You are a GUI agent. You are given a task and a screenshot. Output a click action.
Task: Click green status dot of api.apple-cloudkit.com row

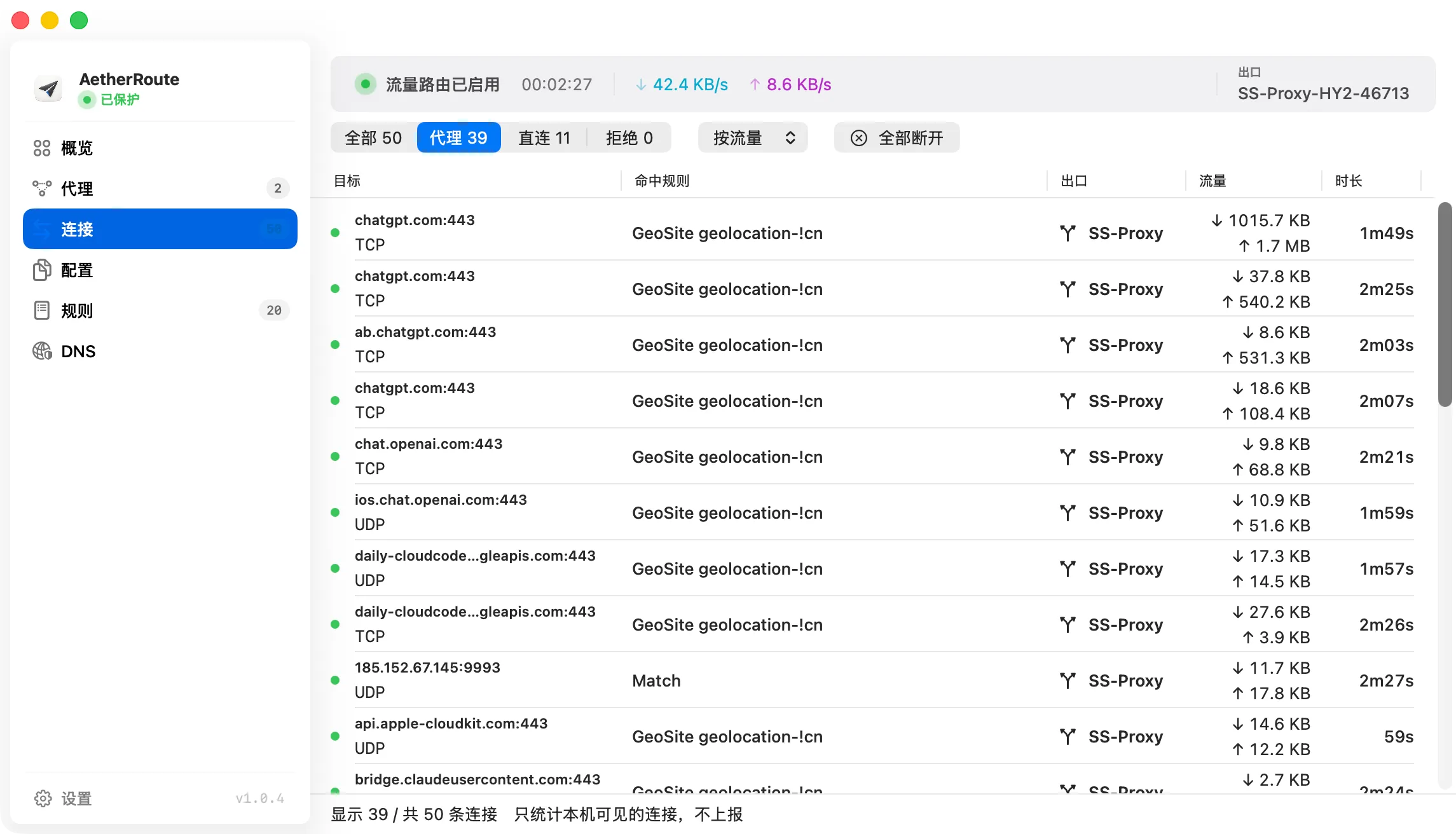[x=335, y=736]
